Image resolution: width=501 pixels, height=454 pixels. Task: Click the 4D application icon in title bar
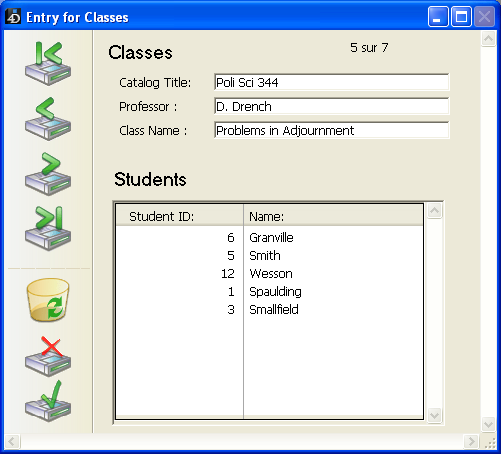[x=13, y=17]
